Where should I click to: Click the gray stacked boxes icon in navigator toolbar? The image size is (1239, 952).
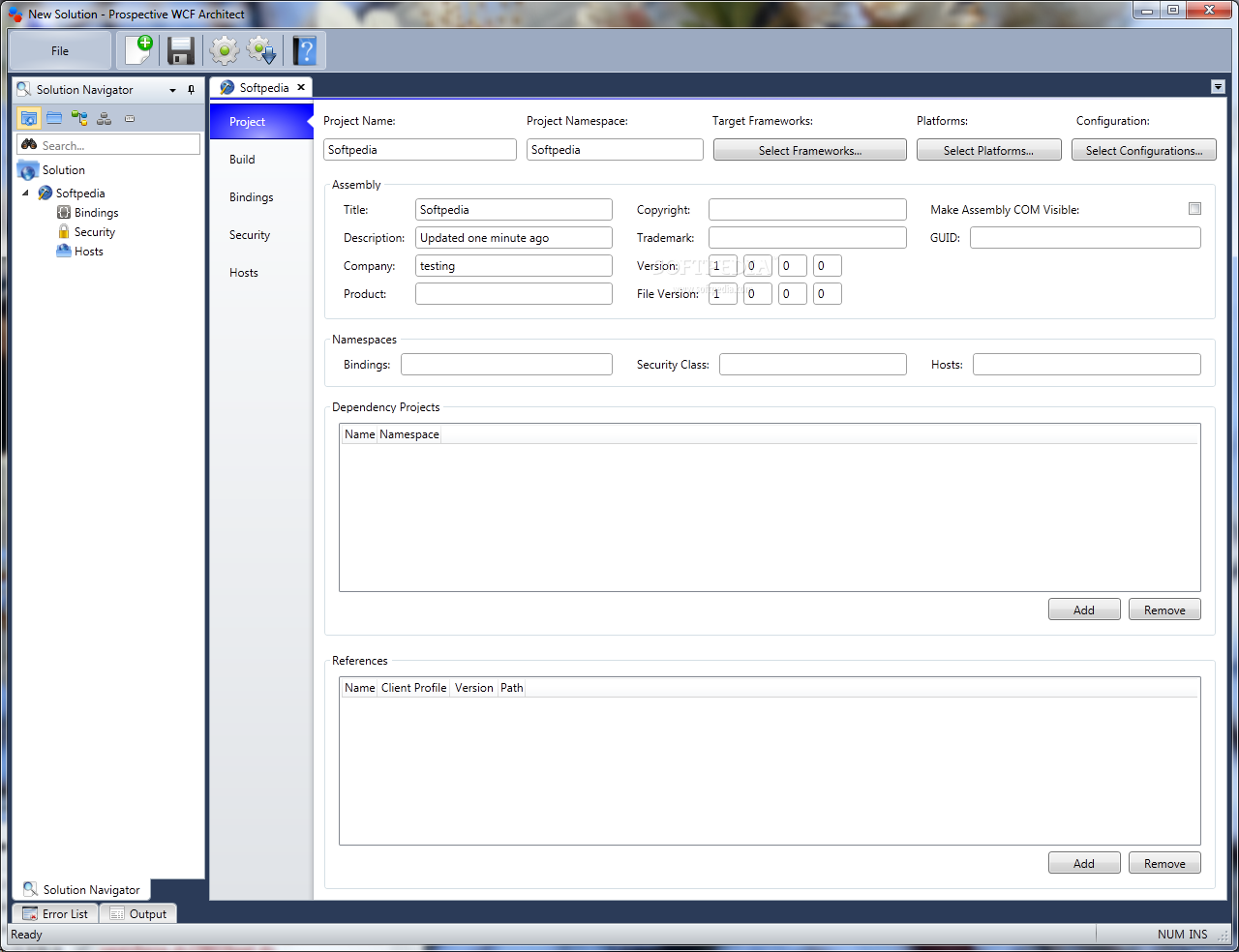point(105,118)
